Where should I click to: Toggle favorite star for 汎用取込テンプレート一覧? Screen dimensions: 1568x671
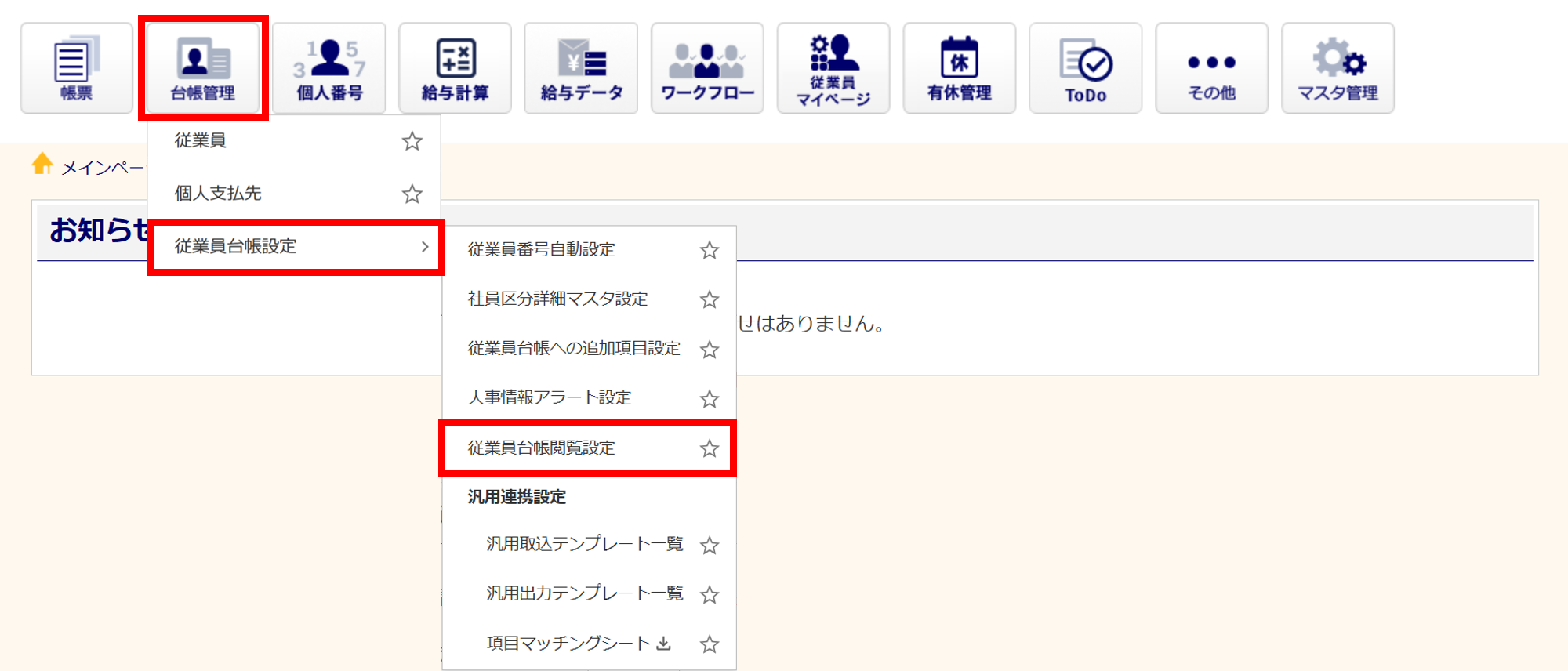(x=710, y=546)
